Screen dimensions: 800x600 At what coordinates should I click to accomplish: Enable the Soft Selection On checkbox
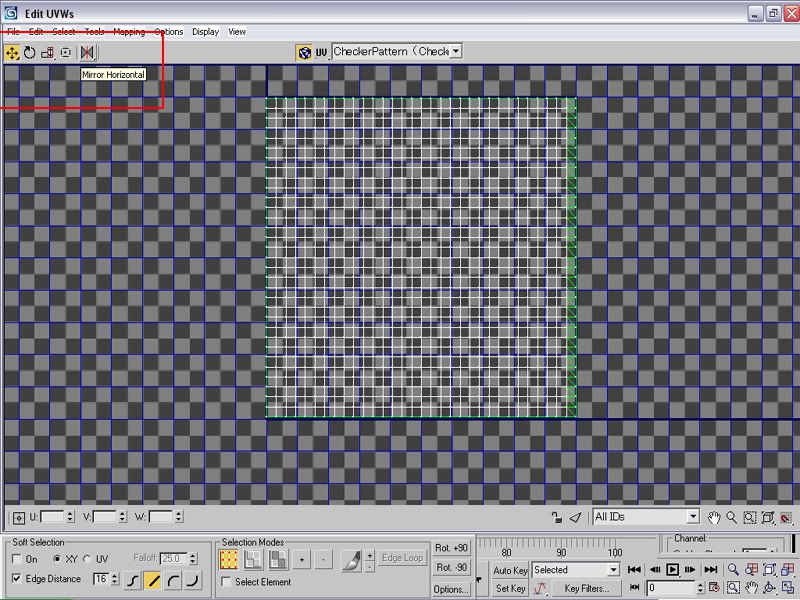[16, 559]
